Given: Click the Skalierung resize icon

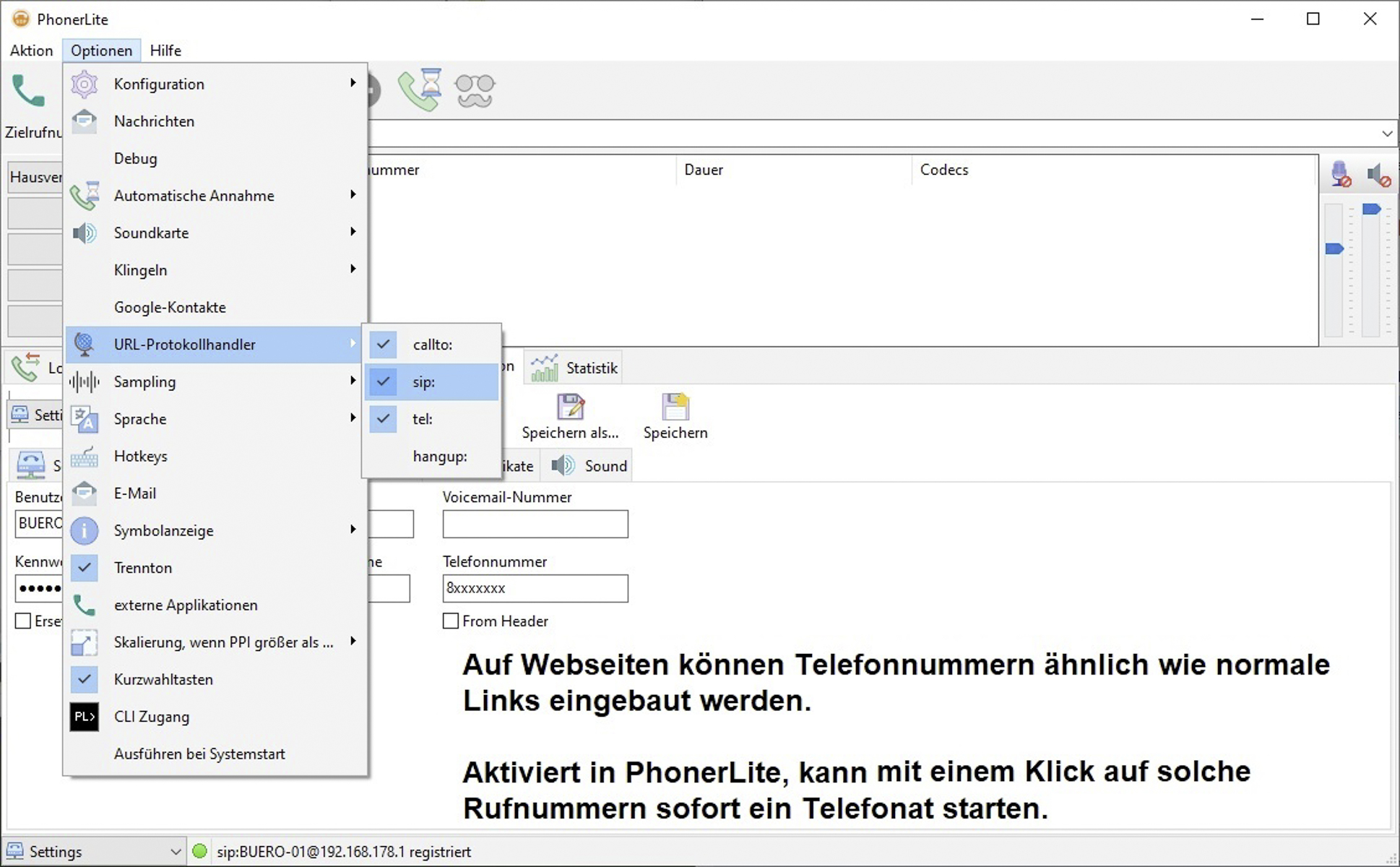Looking at the screenshot, I should [x=85, y=642].
